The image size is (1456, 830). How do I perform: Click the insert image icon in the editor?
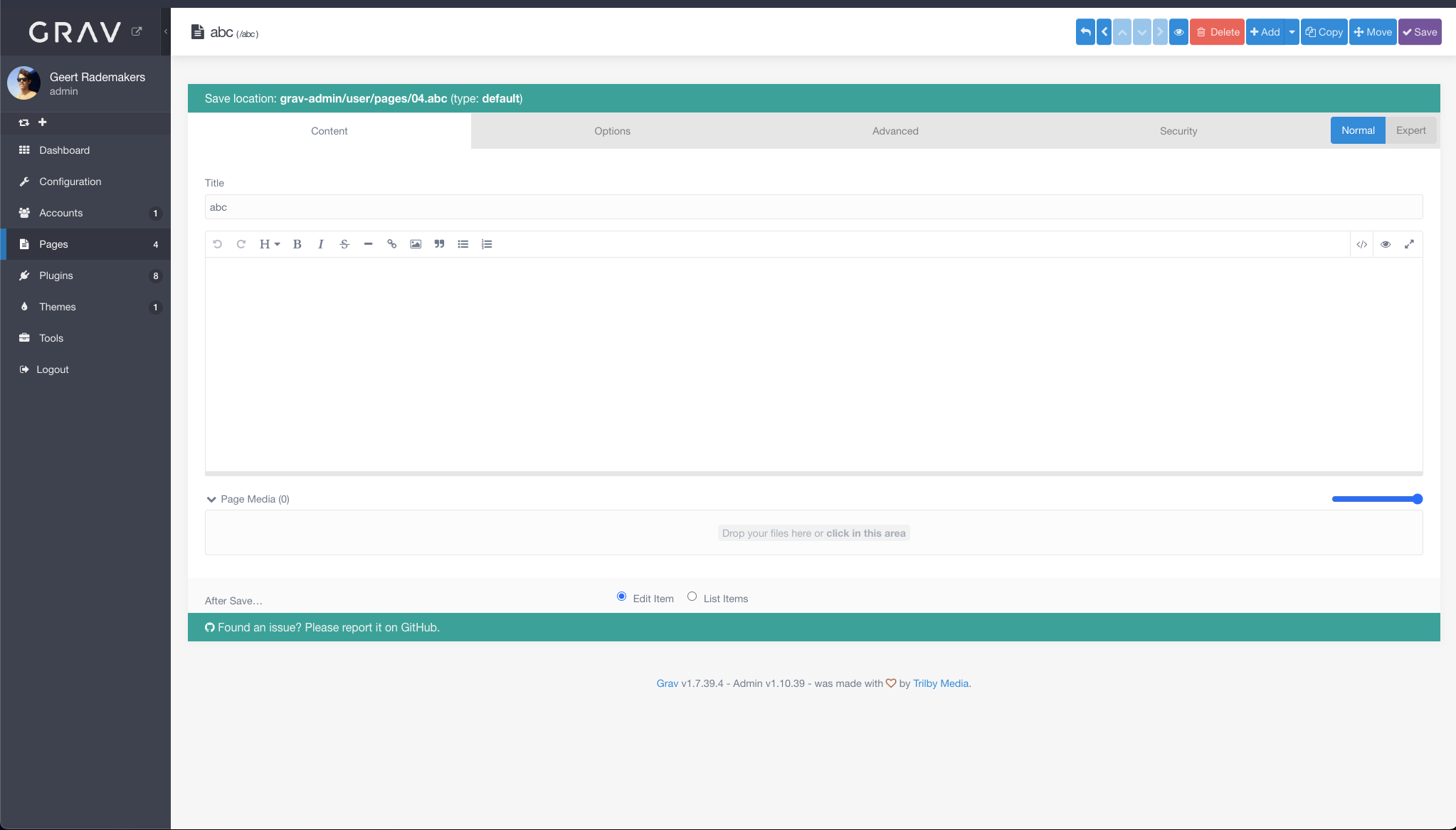coord(416,244)
